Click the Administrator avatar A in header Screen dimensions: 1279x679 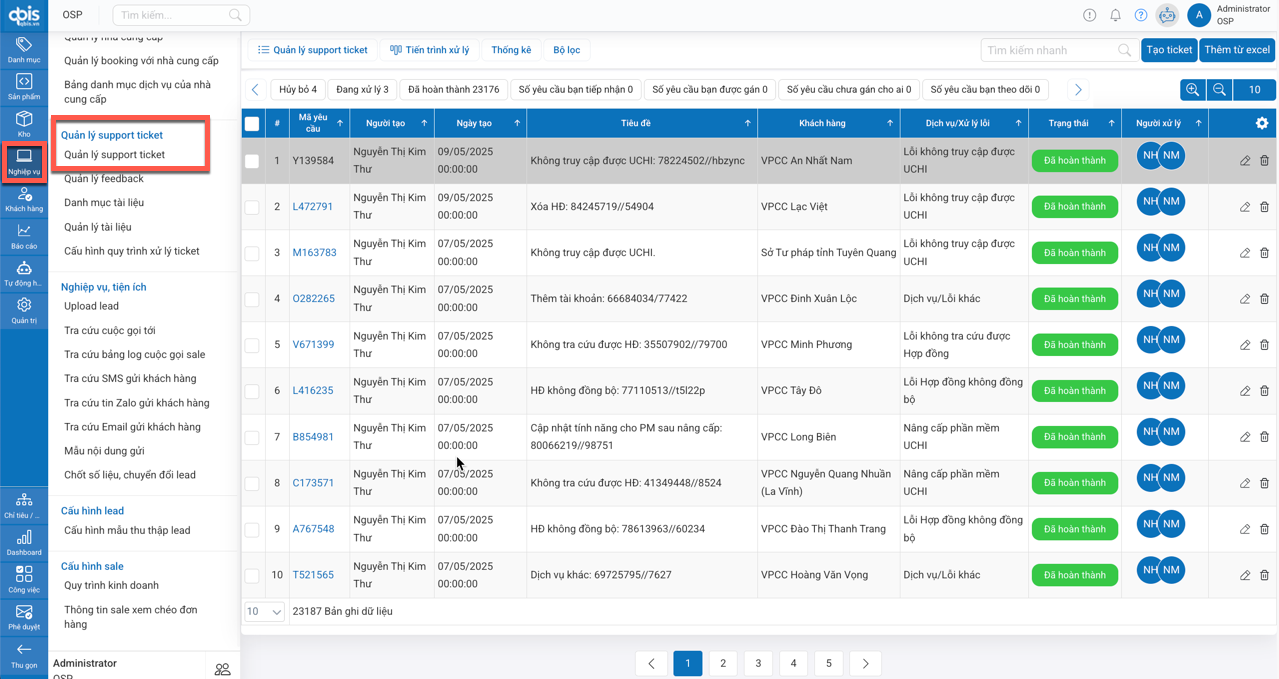(1199, 15)
